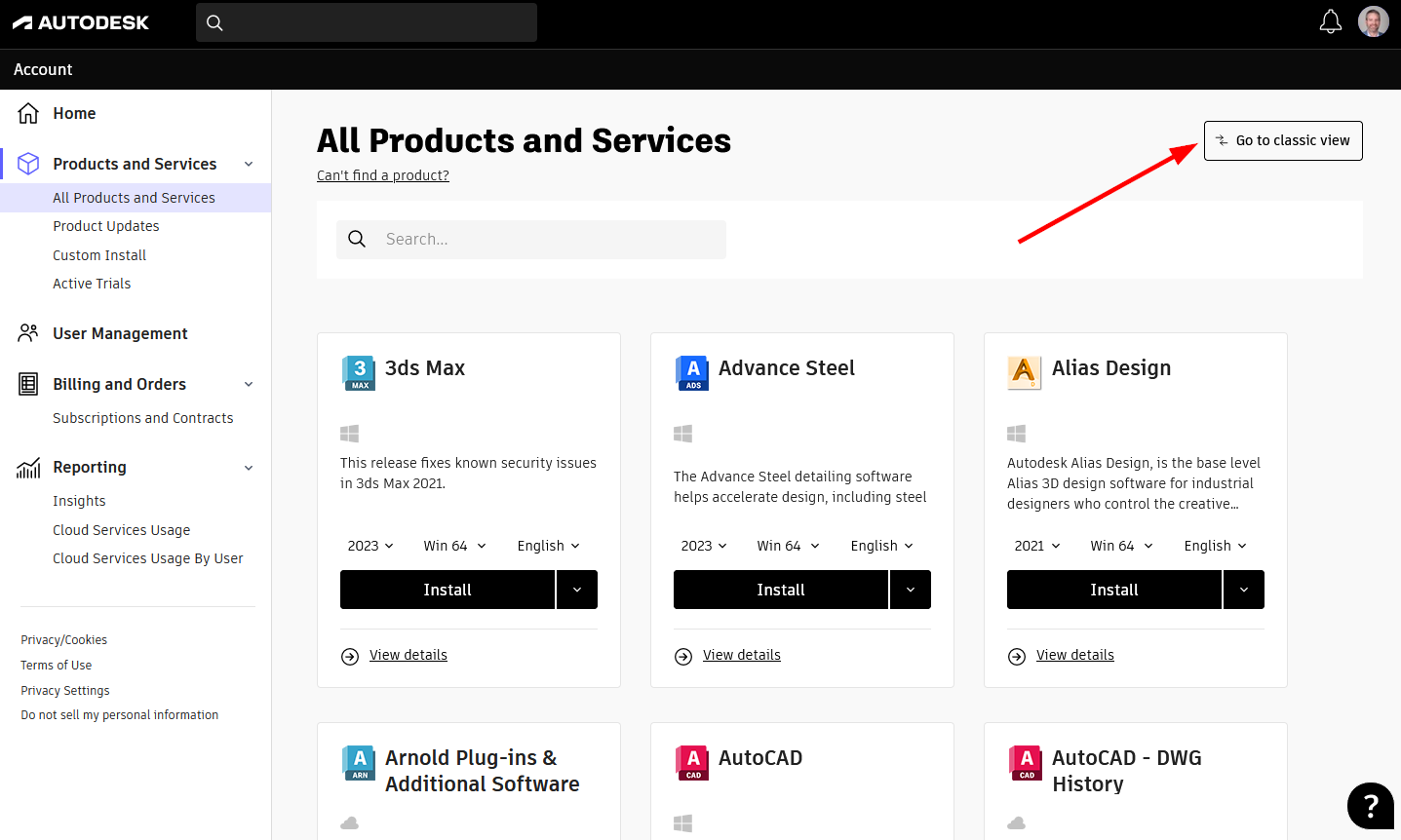
Task: Click the AutoCAD product icon
Action: tap(692, 762)
